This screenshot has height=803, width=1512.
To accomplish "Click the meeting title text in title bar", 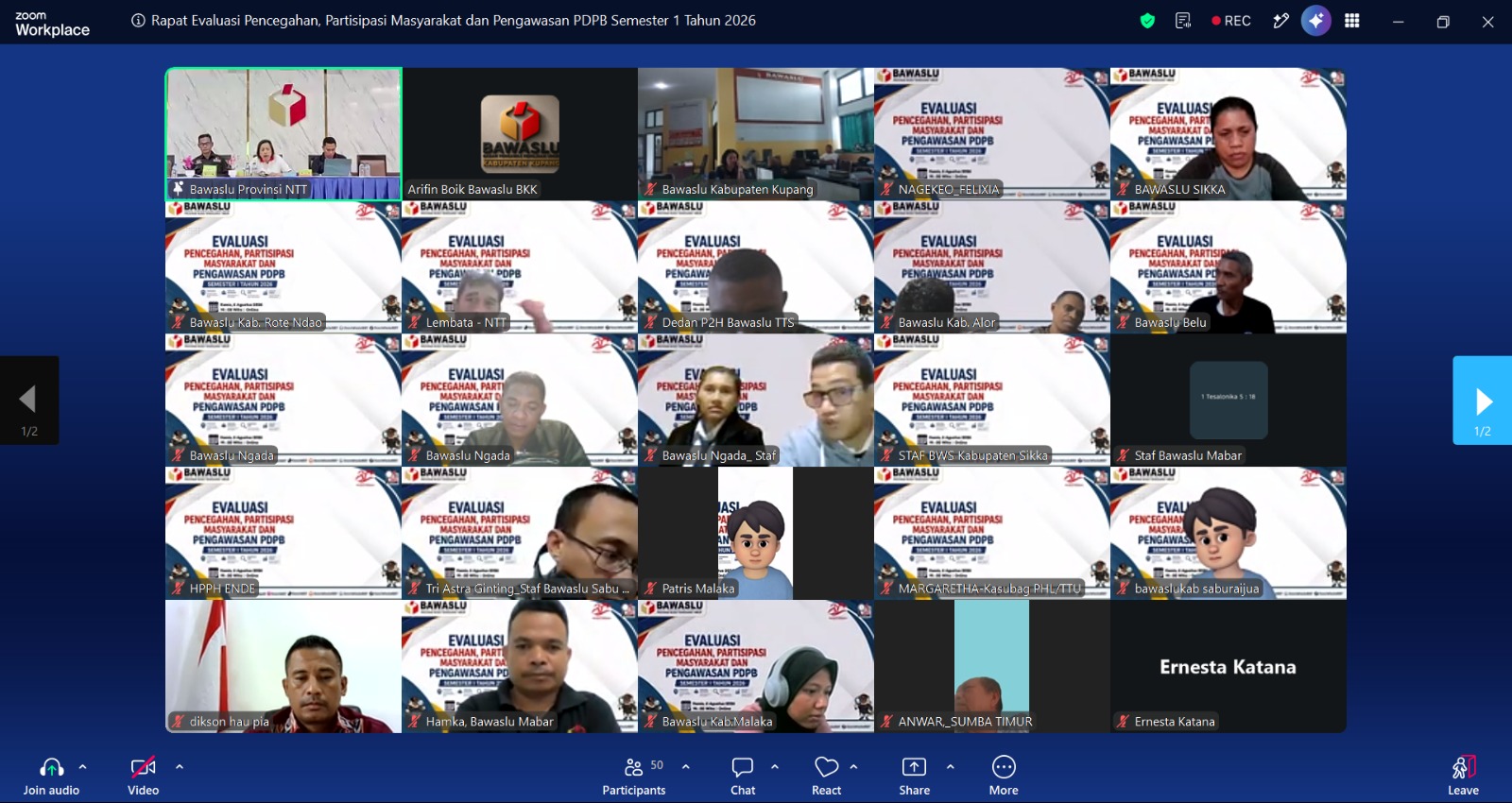I will [454, 21].
